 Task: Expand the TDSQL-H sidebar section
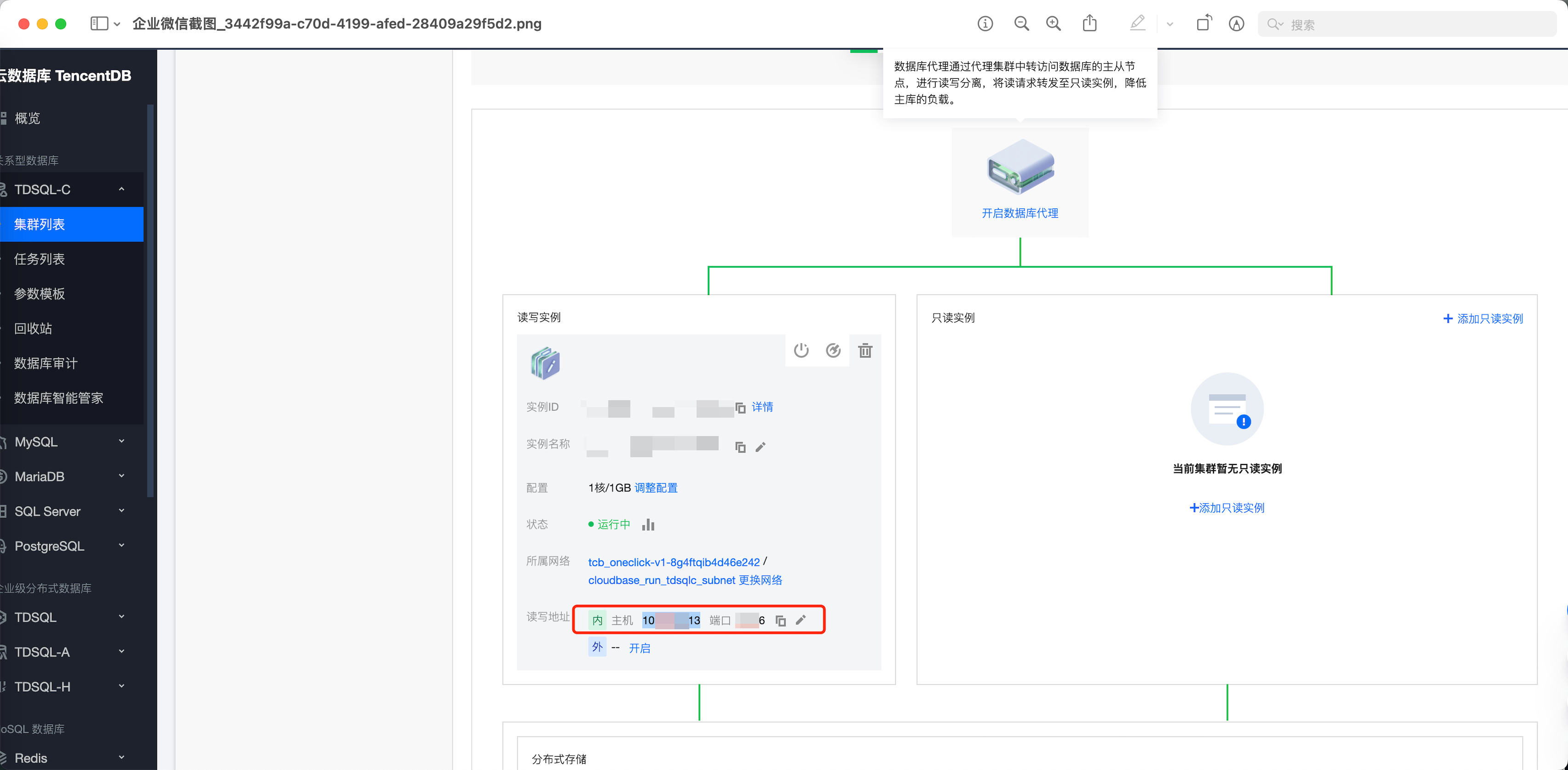tap(72, 686)
